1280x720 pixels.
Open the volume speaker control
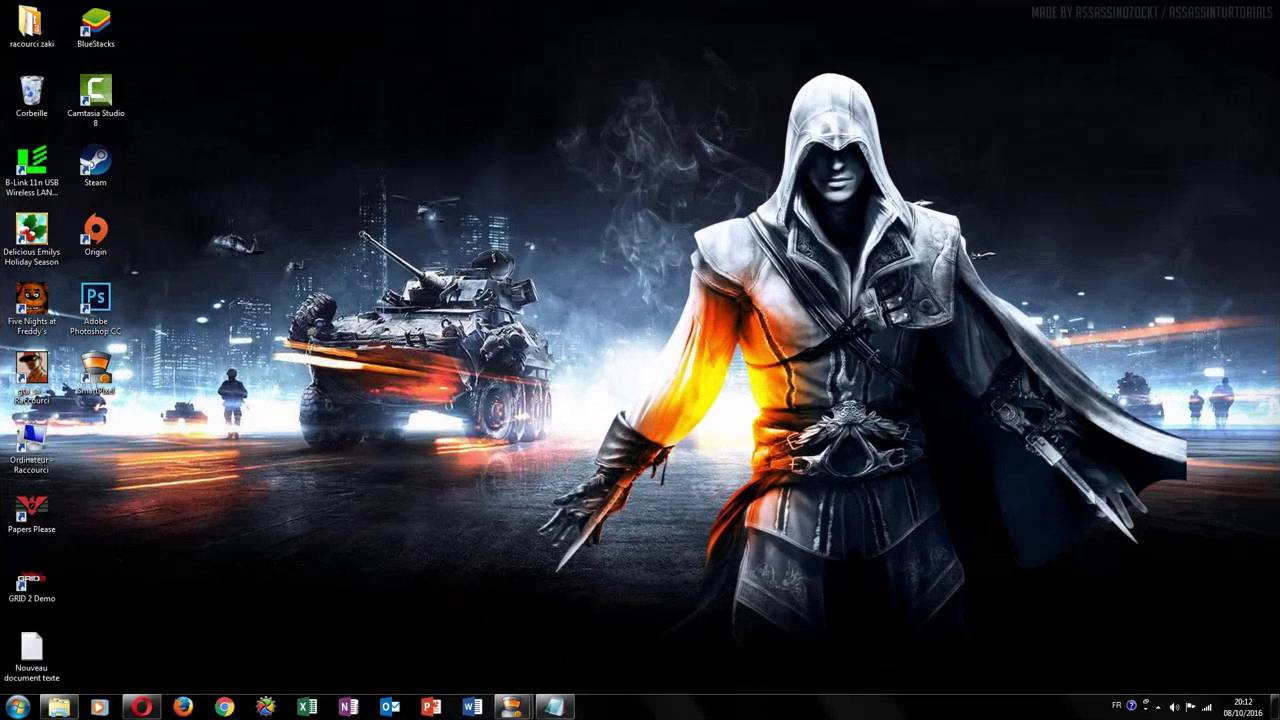(x=1174, y=707)
